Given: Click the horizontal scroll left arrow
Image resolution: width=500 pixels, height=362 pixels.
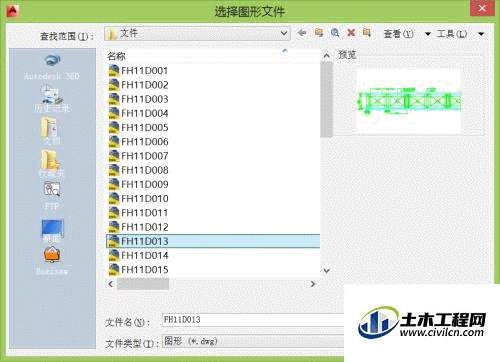Looking at the screenshot, I should coord(111,284).
